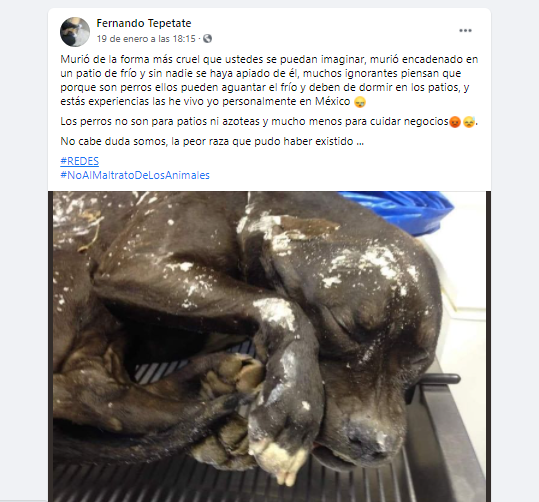Click the line 'No cabe duda somos'
The height and width of the screenshot is (502, 539).
tap(212, 141)
